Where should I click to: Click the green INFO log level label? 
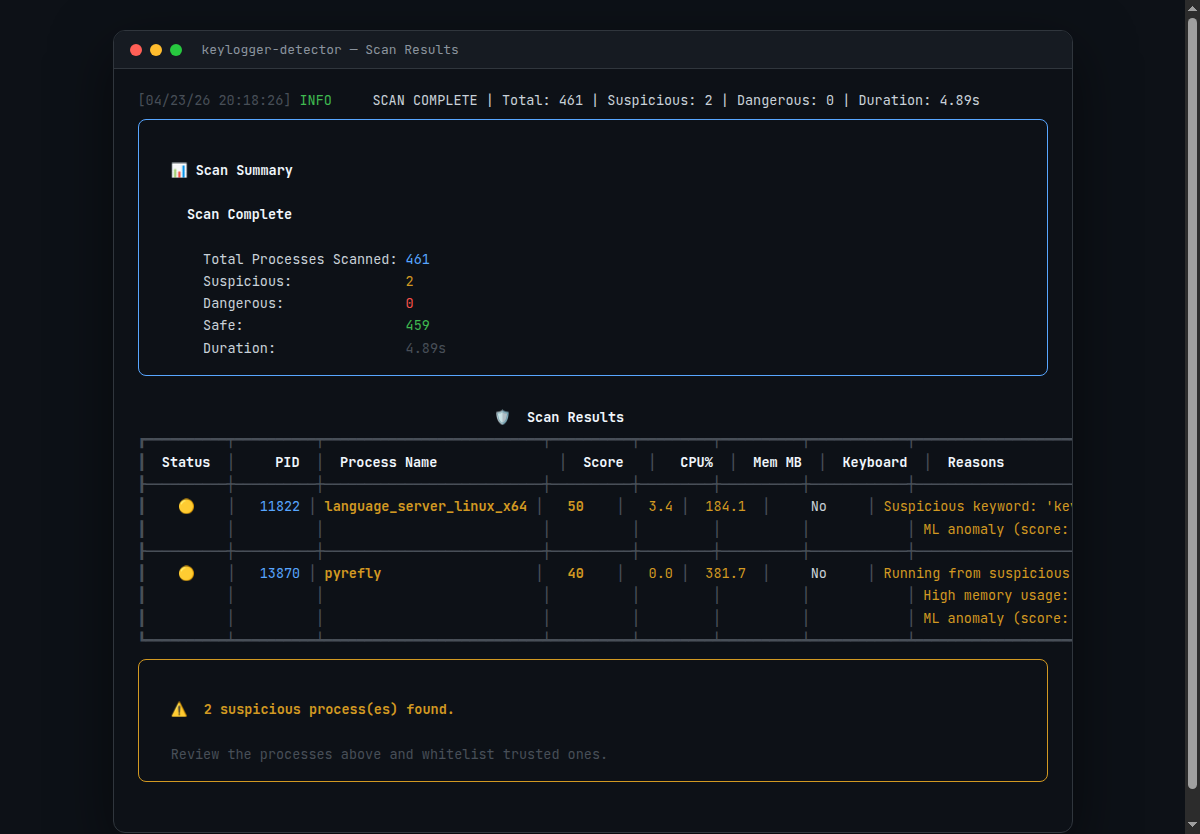pos(315,101)
